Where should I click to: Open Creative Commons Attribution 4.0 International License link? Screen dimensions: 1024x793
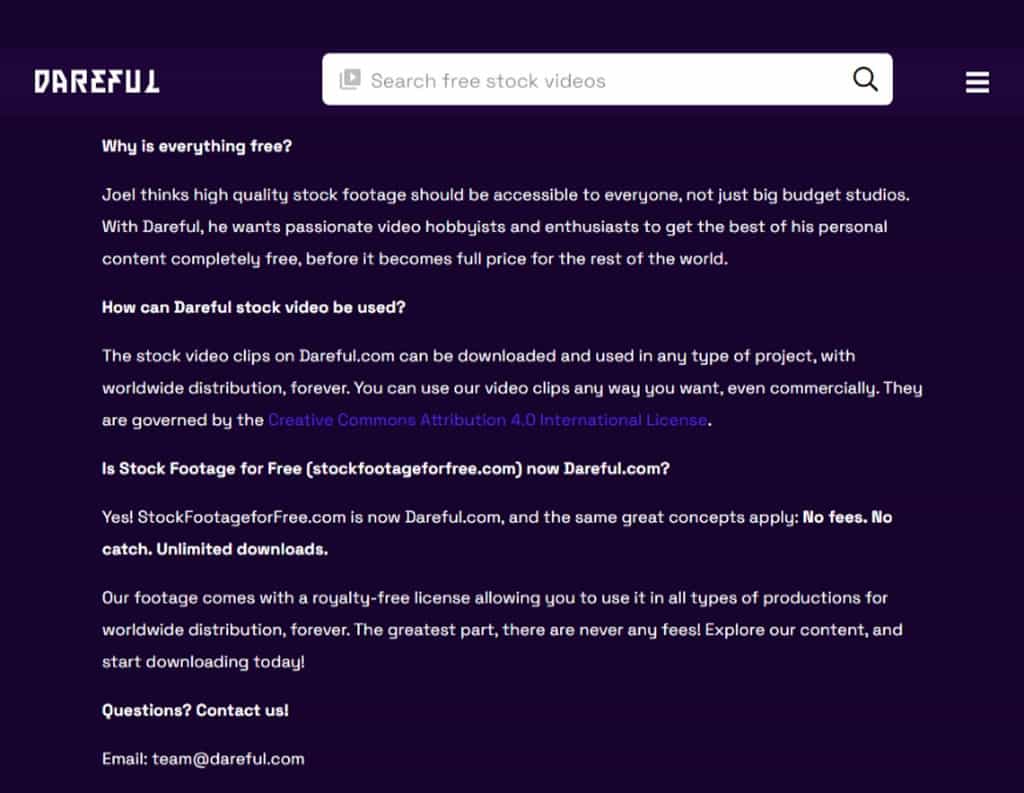coord(488,419)
